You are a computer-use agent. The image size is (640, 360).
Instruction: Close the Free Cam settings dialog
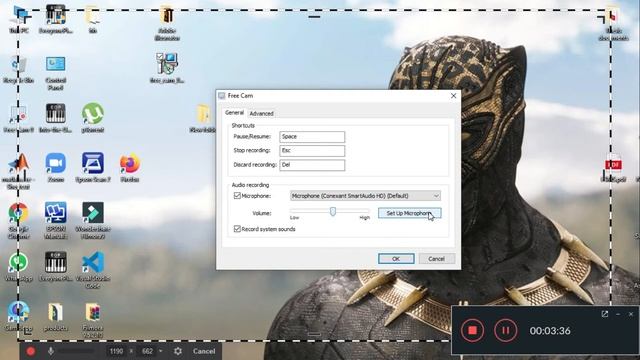coord(453,96)
